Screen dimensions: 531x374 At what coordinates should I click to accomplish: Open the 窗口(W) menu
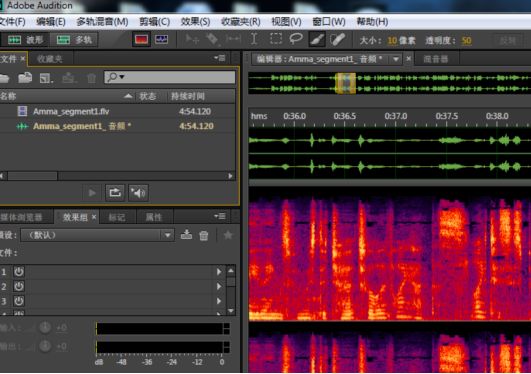point(329,22)
